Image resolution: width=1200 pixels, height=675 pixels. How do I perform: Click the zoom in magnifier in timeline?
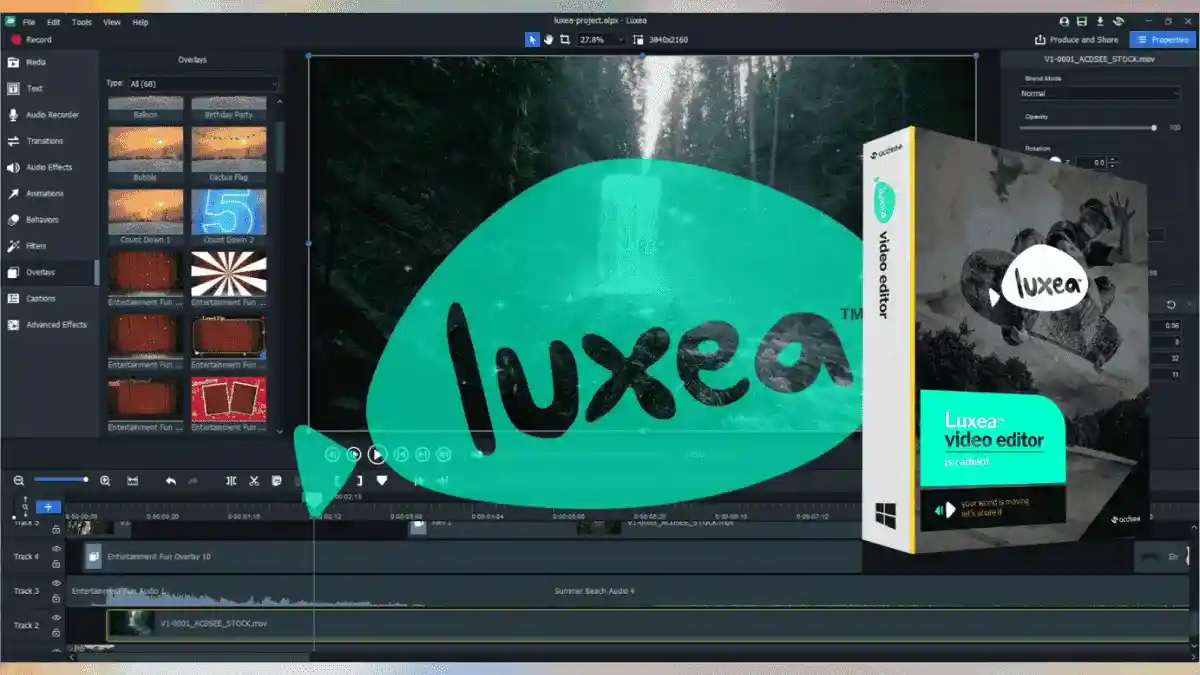click(105, 481)
